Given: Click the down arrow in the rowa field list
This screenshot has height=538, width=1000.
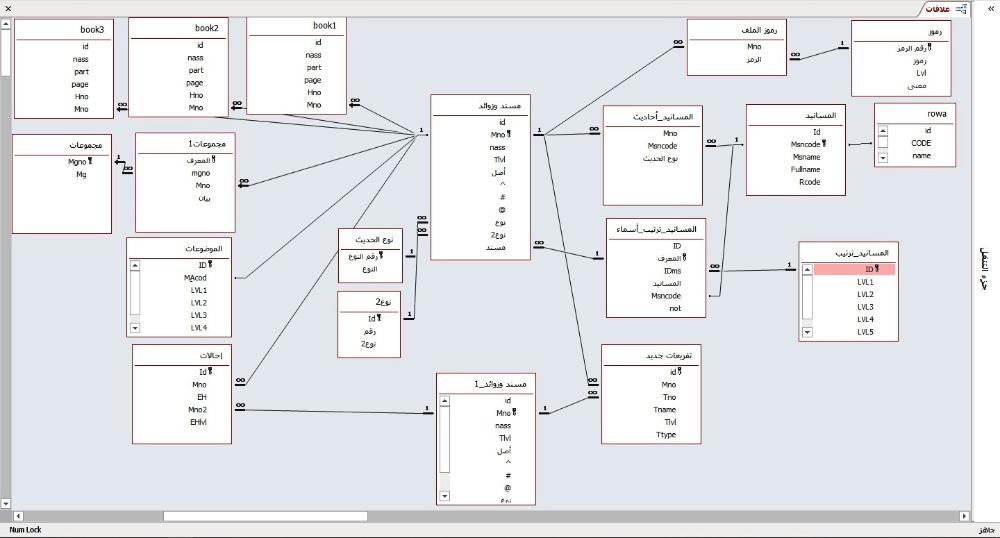Looking at the screenshot, I should tap(883, 157).
